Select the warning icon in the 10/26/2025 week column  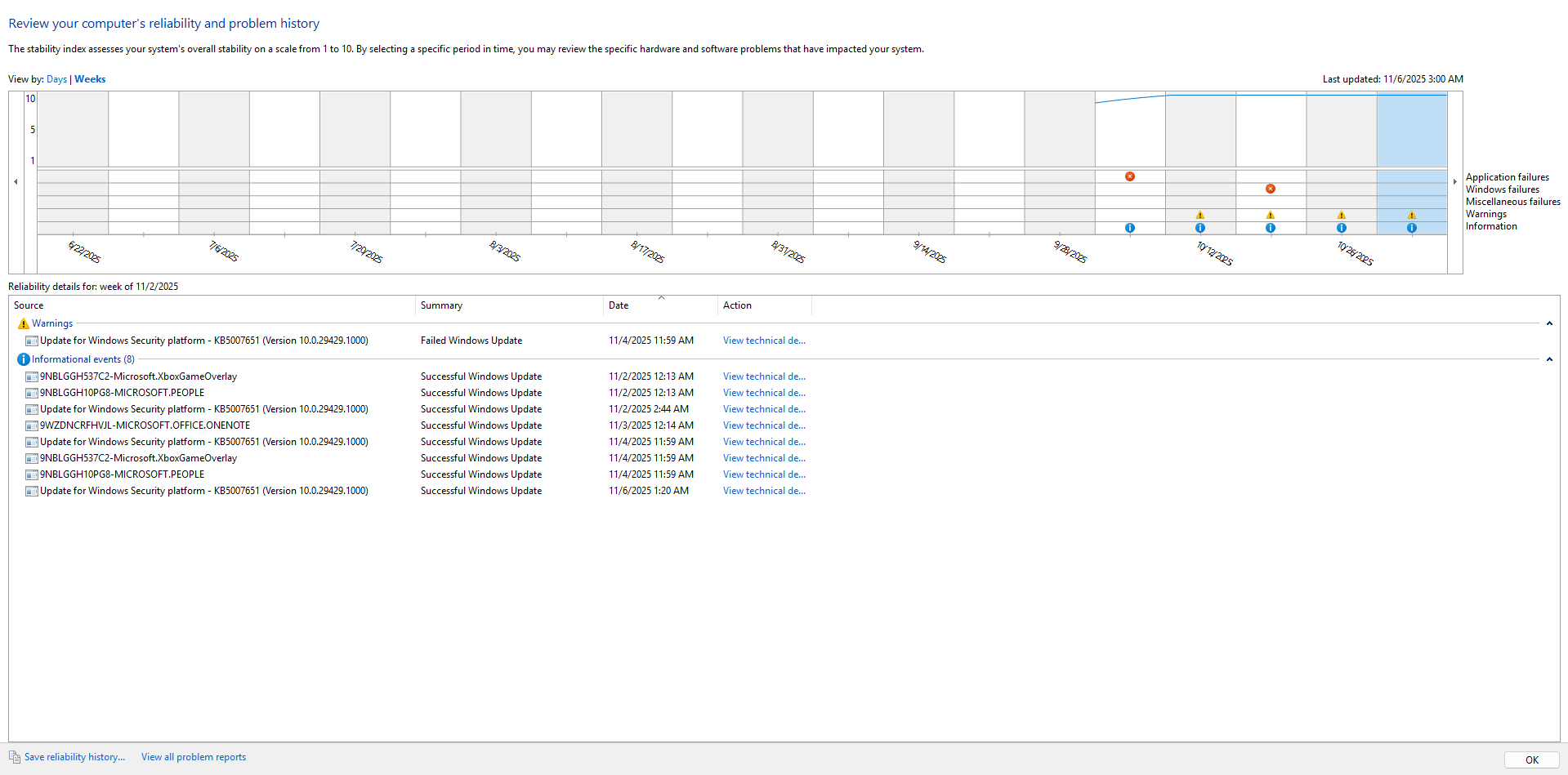coord(1342,215)
